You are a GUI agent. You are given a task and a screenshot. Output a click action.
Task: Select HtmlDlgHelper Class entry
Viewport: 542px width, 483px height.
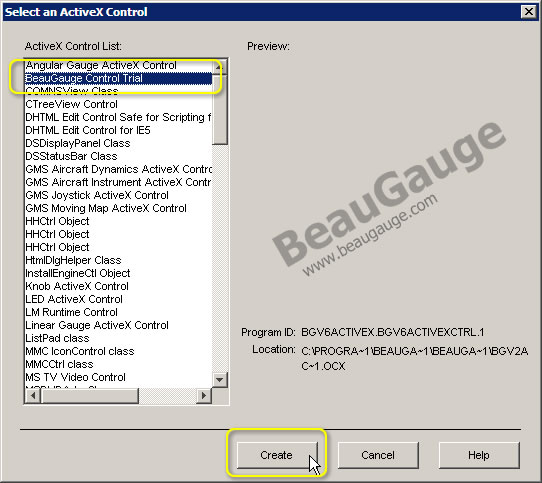(118, 260)
